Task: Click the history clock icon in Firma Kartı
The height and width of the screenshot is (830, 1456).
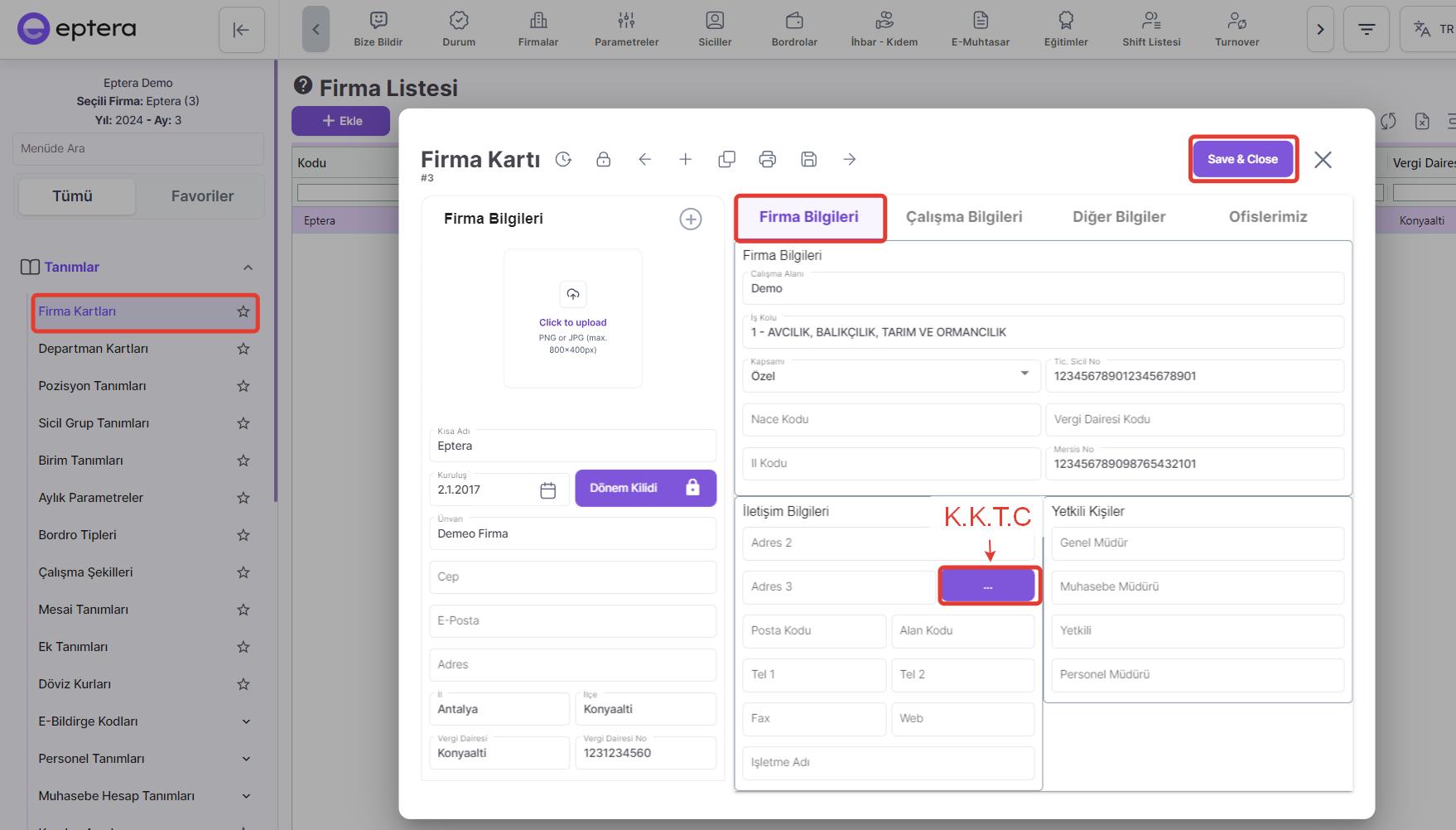Action: tap(564, 159)
